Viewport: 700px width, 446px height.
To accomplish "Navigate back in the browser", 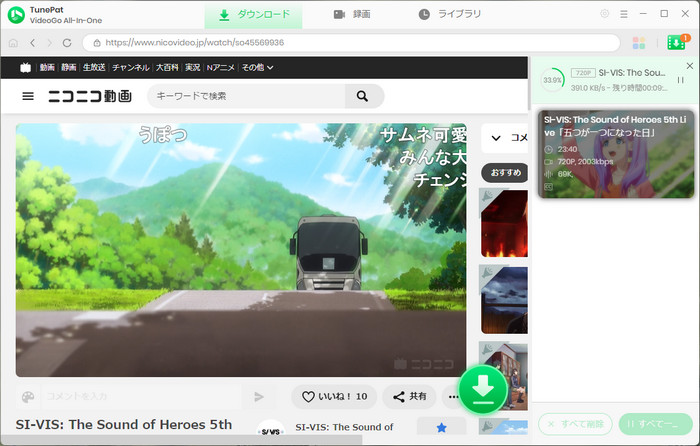I will coord(33,43).
